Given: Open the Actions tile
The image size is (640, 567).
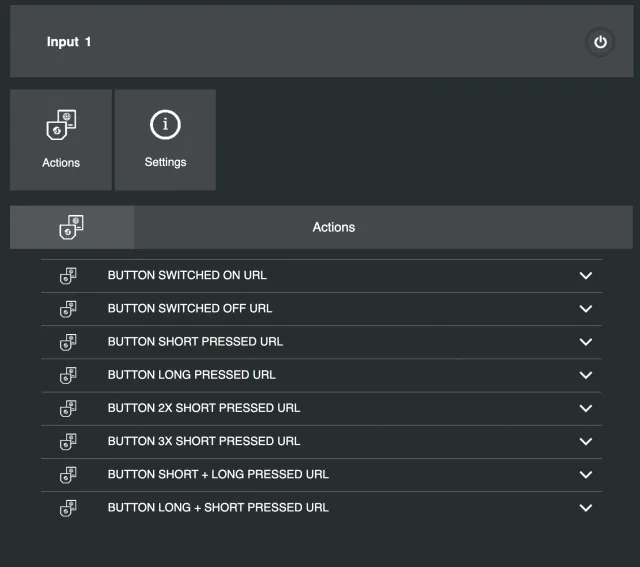Looking at the screenshot, I should pyautogui.click(x=61, y=140).
